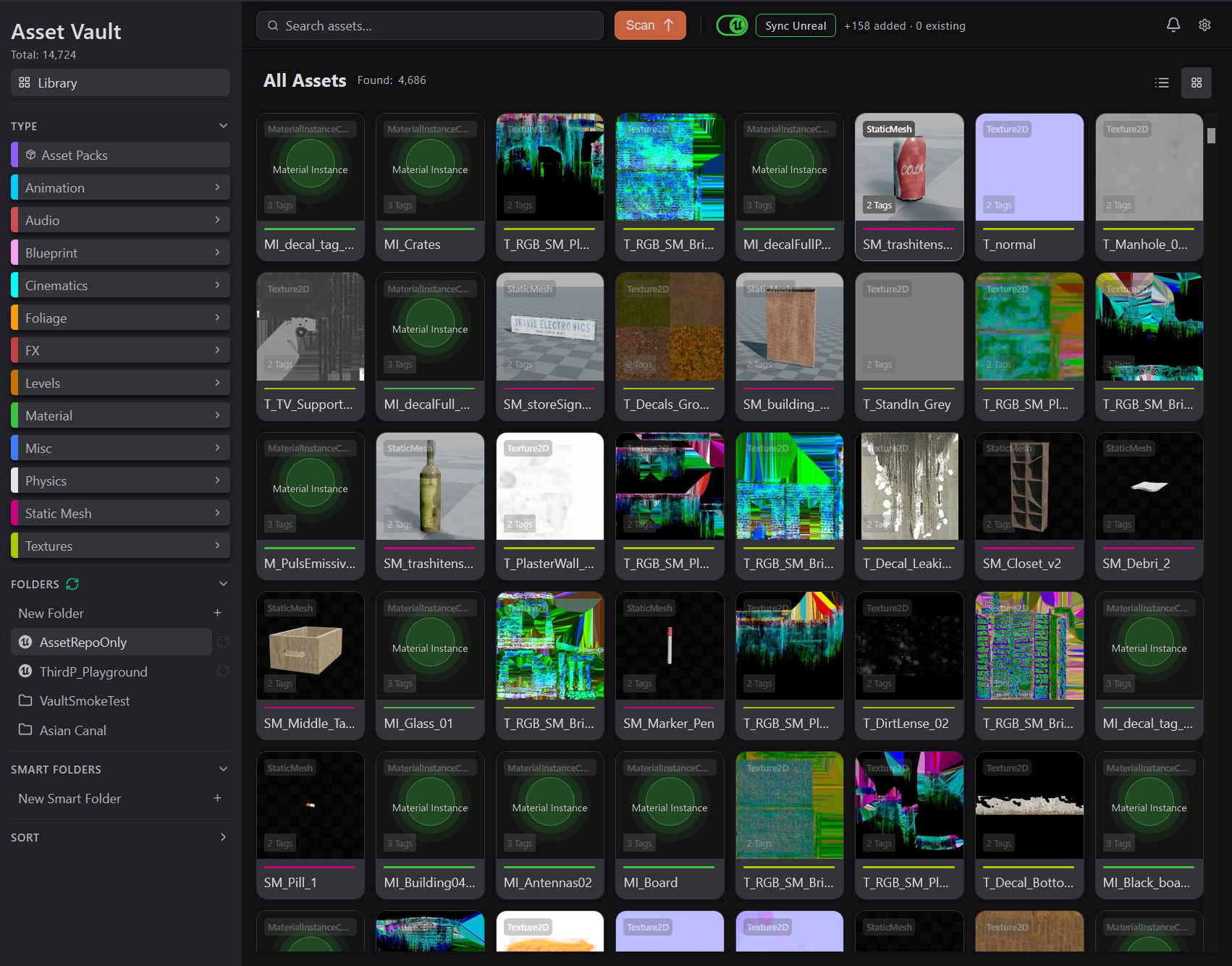Select the Levels type filter

click(x=120, y=383)
